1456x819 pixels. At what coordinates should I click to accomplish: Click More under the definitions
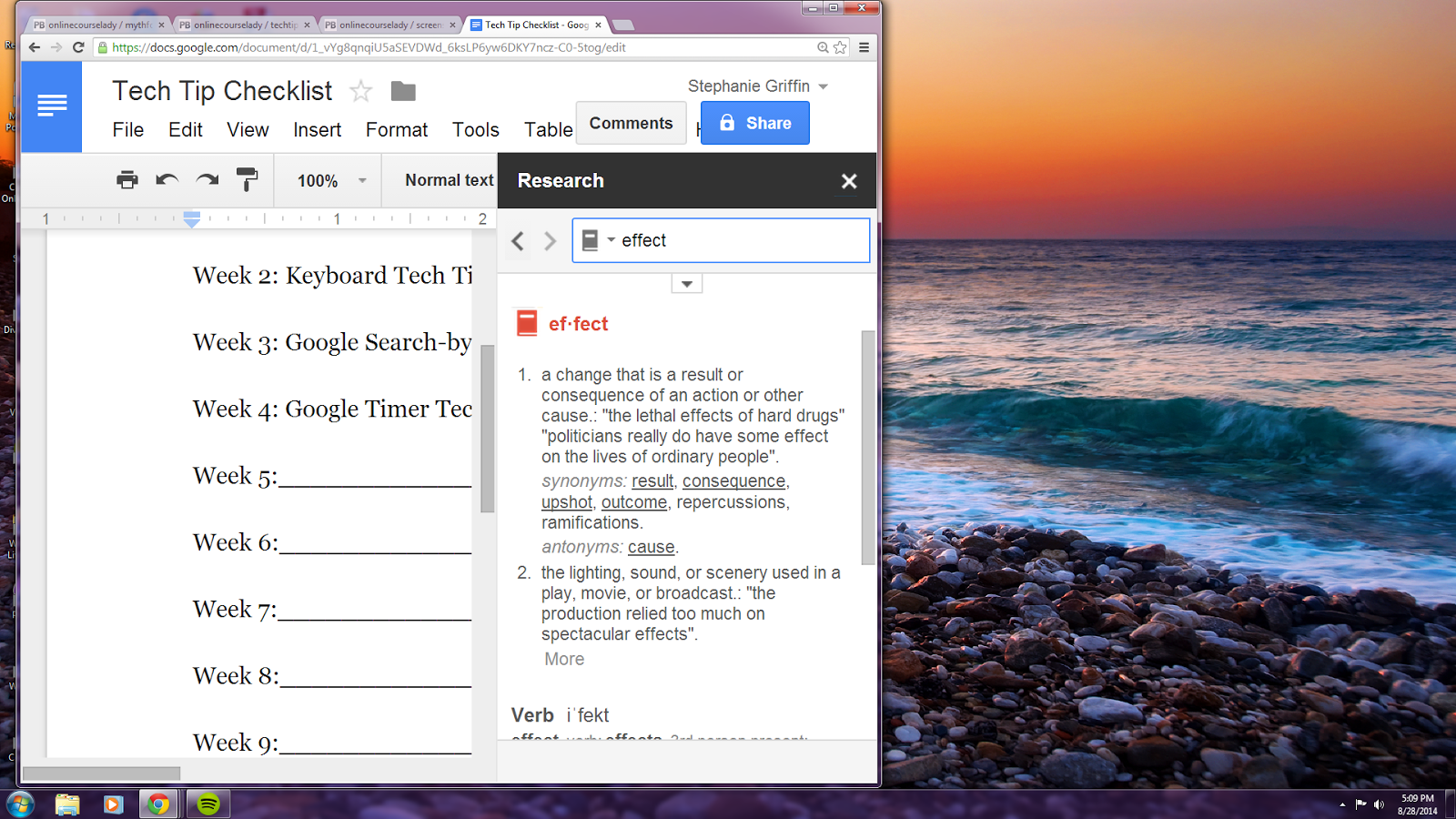[x=564, y=659]
